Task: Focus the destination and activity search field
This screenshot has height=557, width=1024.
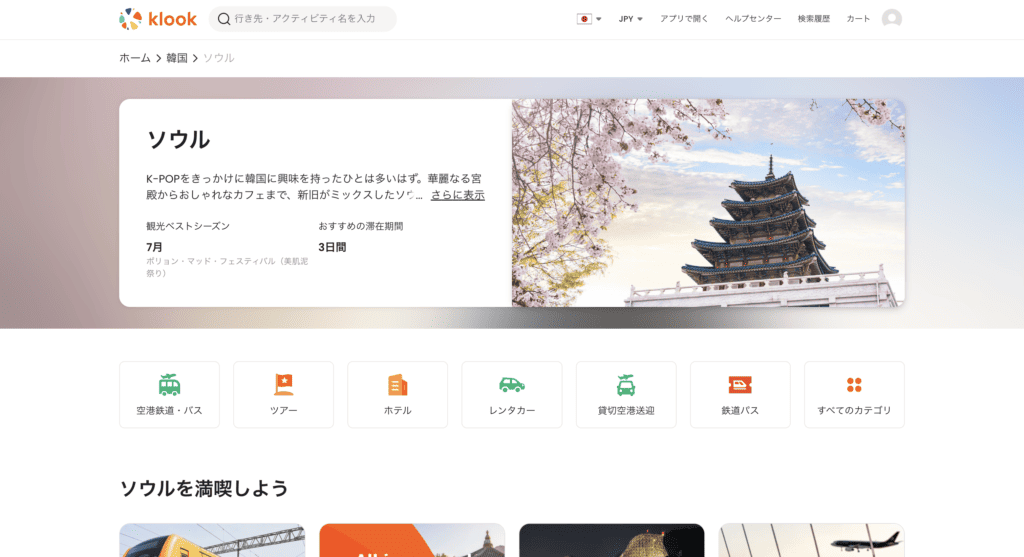Action: point(302,19)
